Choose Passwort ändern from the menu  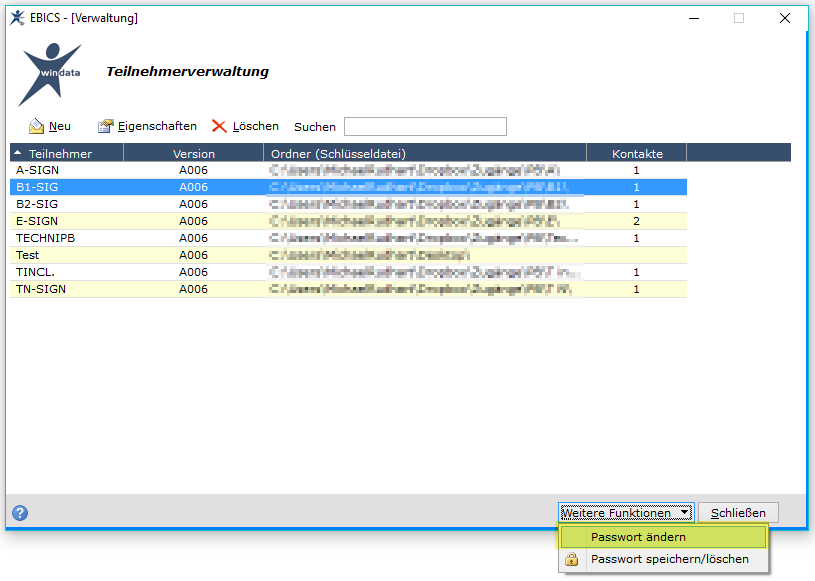point(663,537)
